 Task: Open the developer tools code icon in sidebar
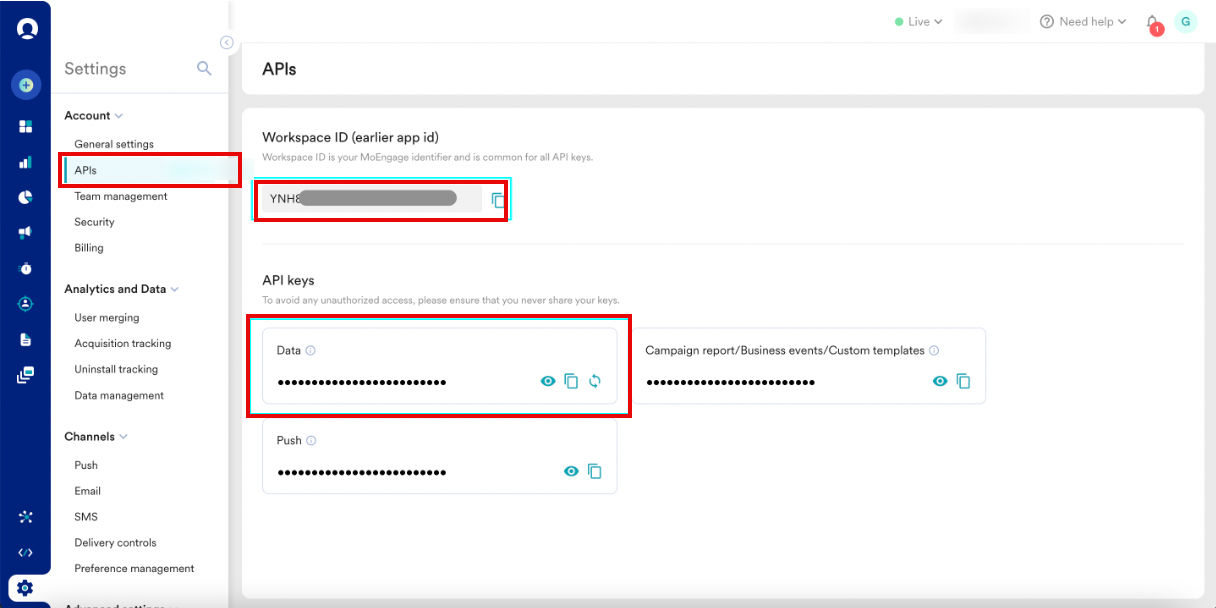26,552
